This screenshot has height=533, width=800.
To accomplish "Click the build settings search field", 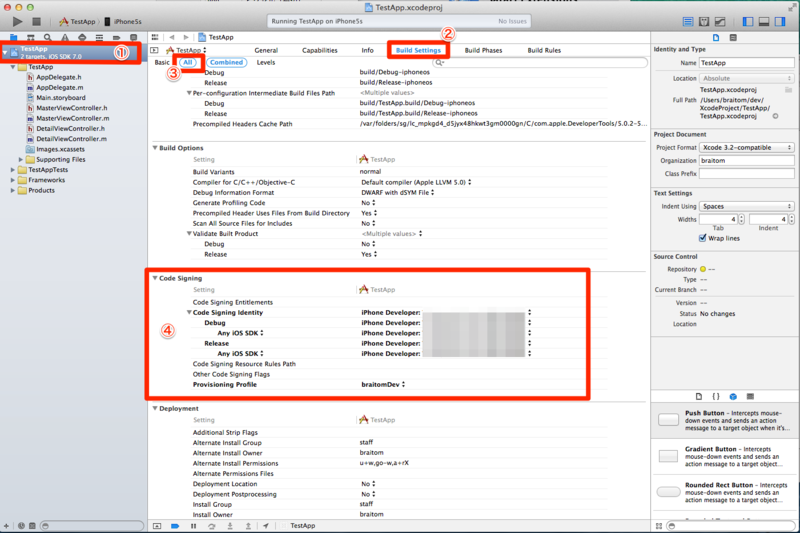I will tap(540, 62).
